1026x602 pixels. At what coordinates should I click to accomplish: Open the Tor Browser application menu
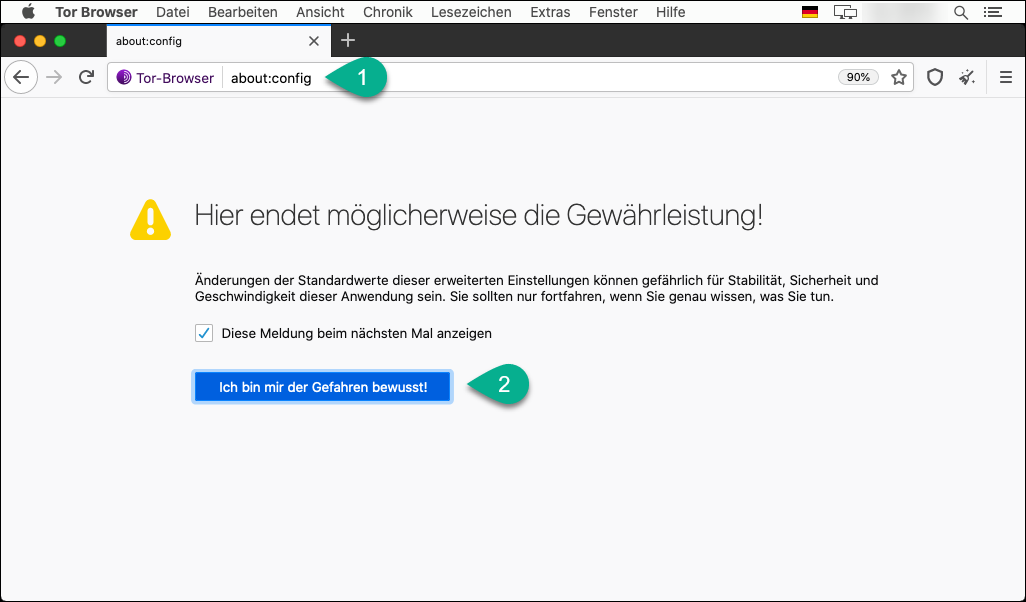[x=96, y=12]
